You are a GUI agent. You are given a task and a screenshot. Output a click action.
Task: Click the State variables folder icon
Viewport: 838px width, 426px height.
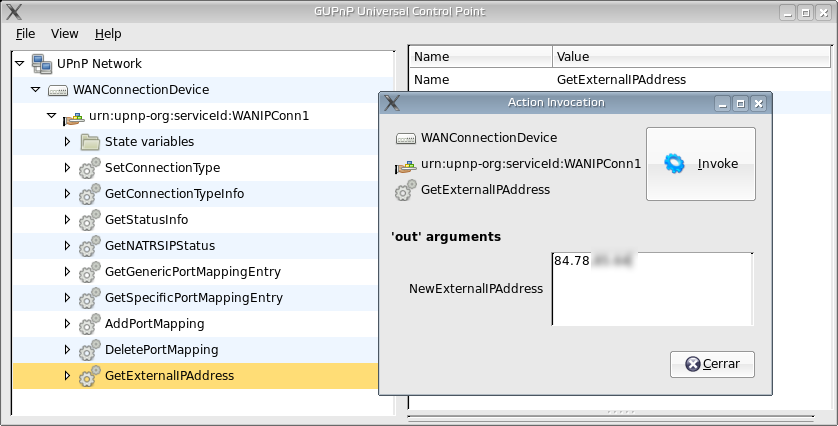pos(90,142)
